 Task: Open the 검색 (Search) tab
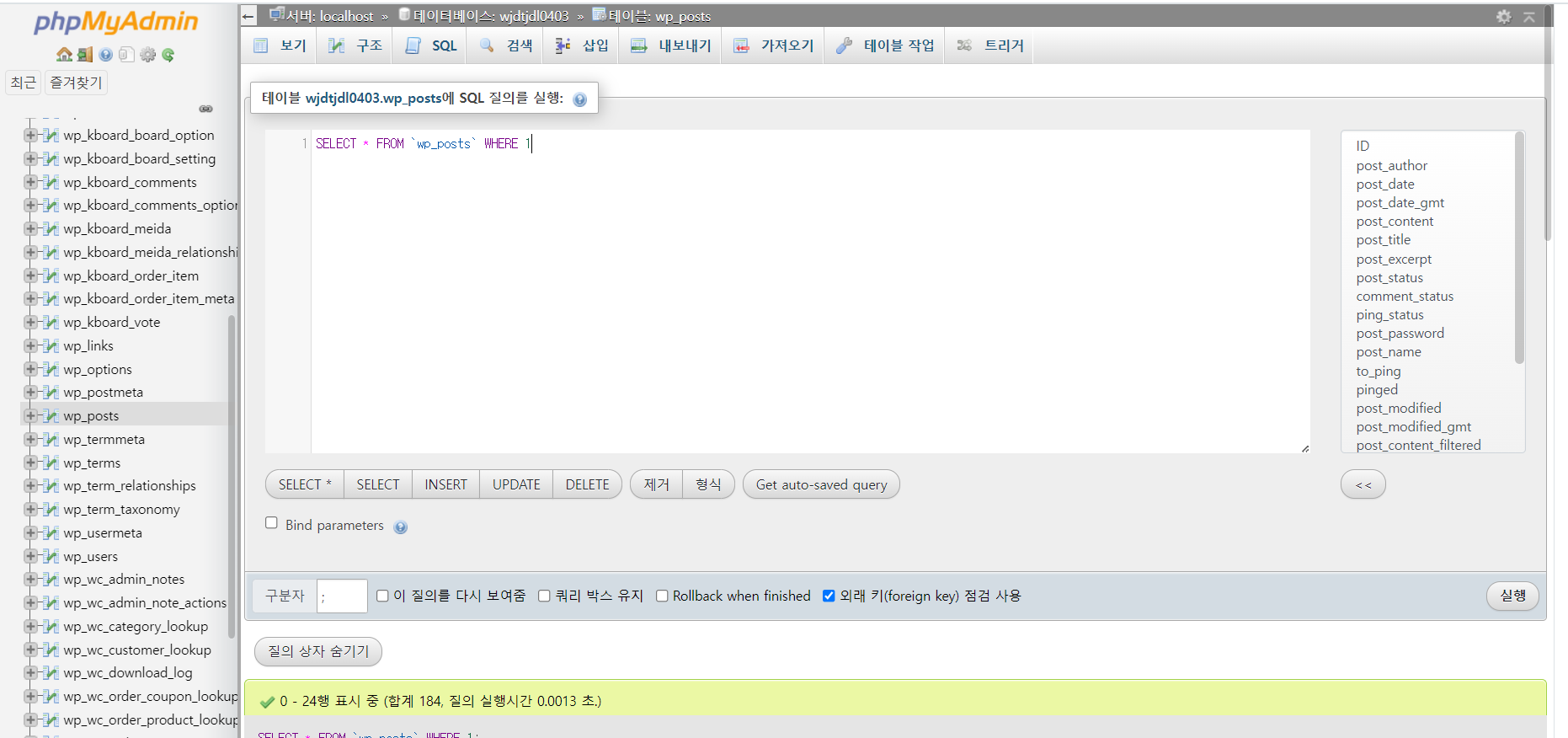505,45
